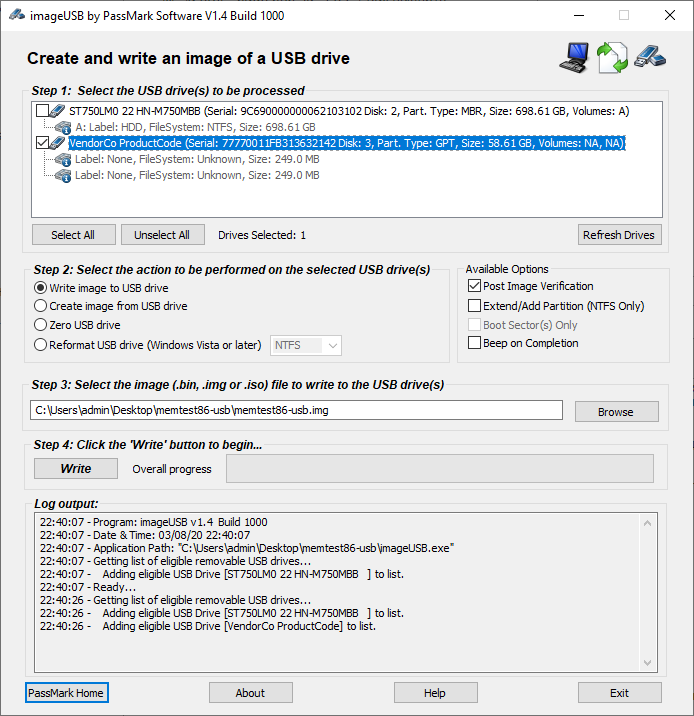694x716 pixels.
Task: Click the image file path field
Action: [296, 410]
